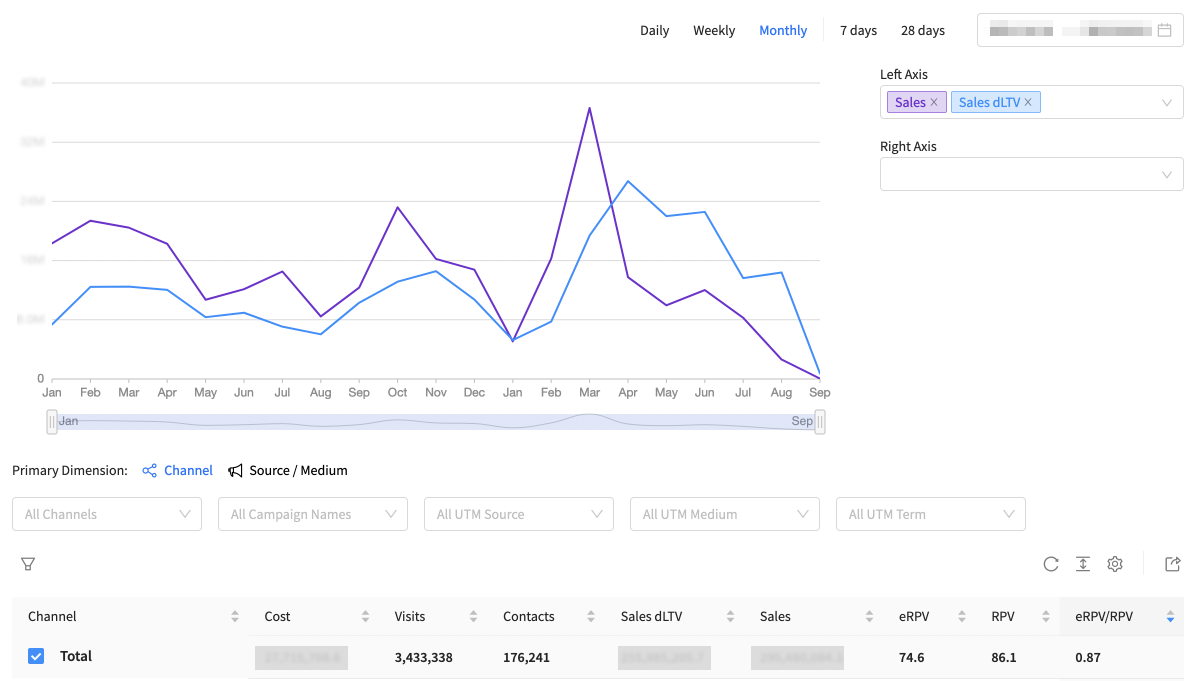Image resolution: width=1190 pixels, height=681 pixels.
Task: Select Channel as primary dimension
Action: (178, 470)
